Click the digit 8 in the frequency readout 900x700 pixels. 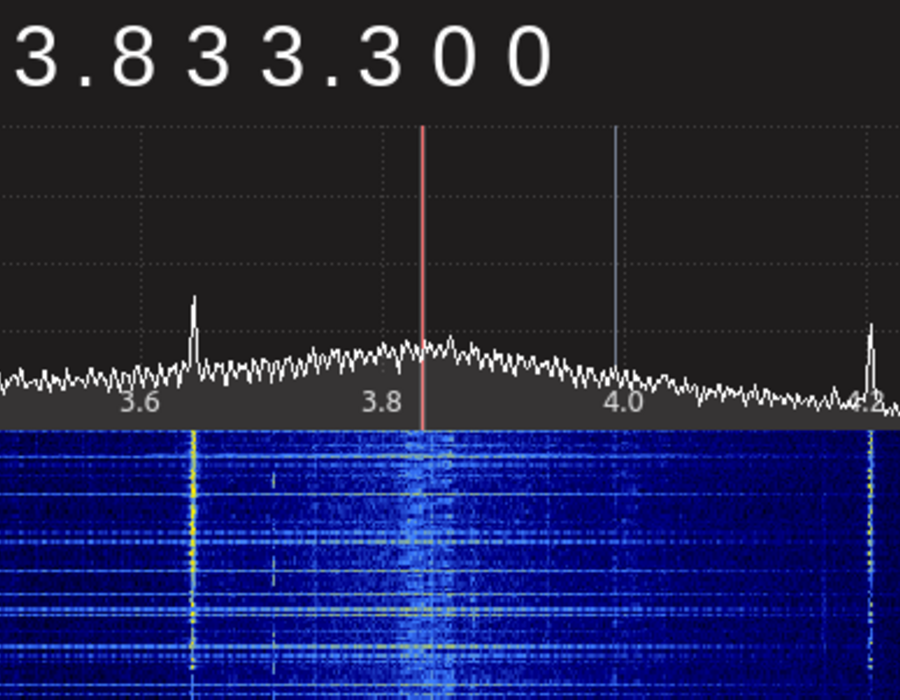pos(134,57)
